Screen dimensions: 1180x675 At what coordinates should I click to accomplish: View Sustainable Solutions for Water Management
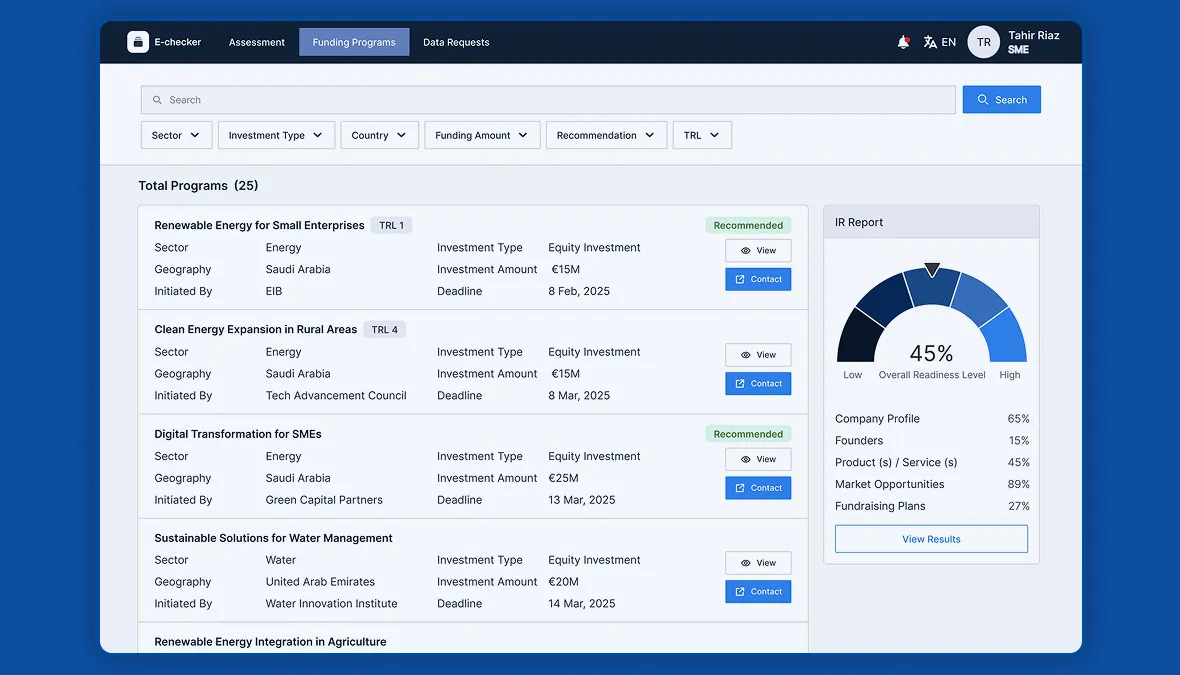pos(758,563)
